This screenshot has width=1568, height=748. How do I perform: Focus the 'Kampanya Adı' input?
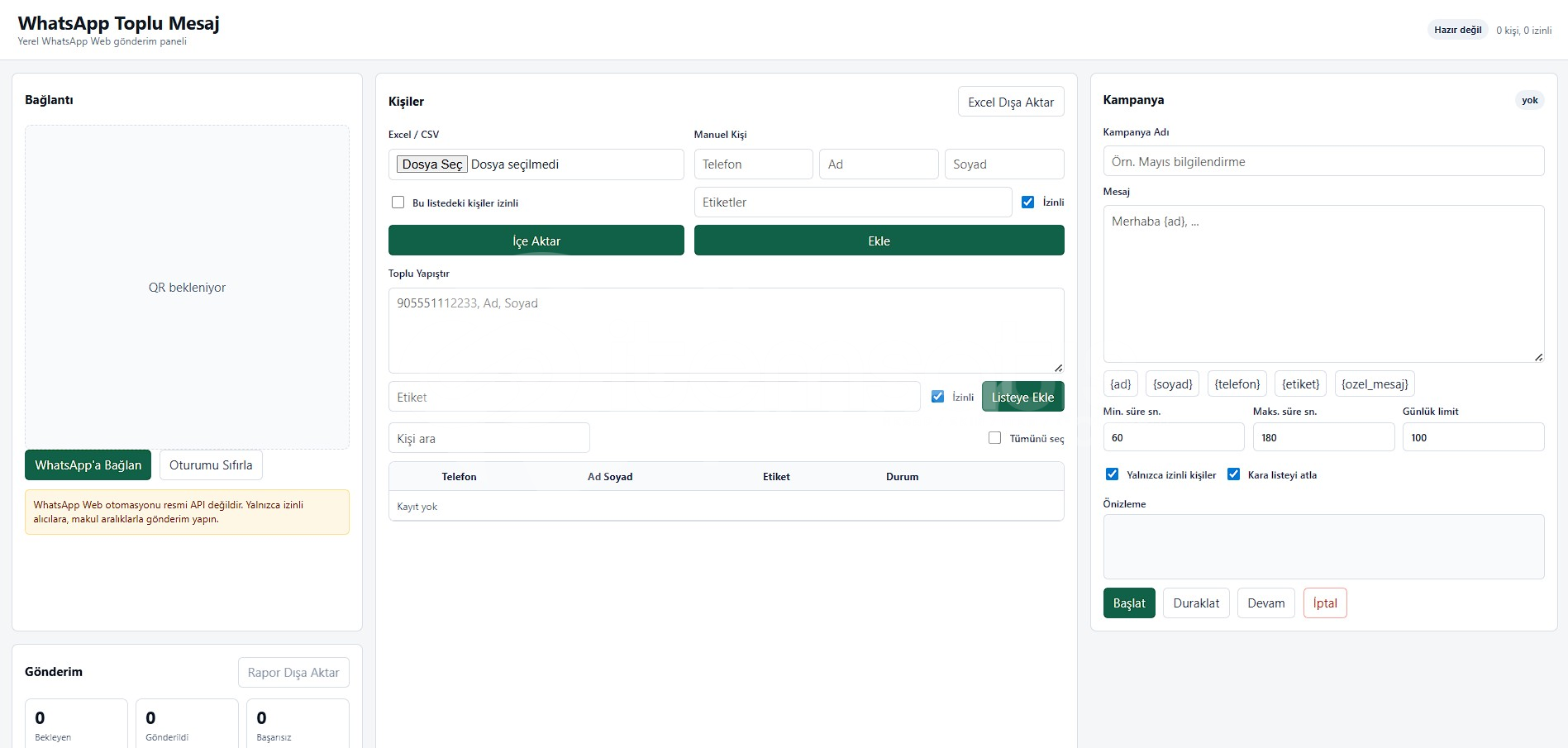[1323, 161]
